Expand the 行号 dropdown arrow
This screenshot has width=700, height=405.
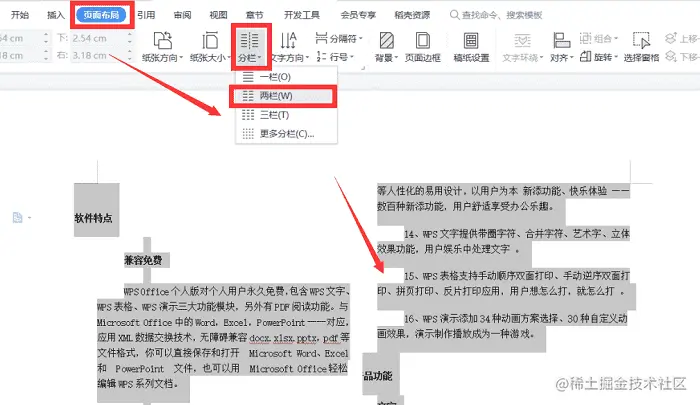[352, 57]
